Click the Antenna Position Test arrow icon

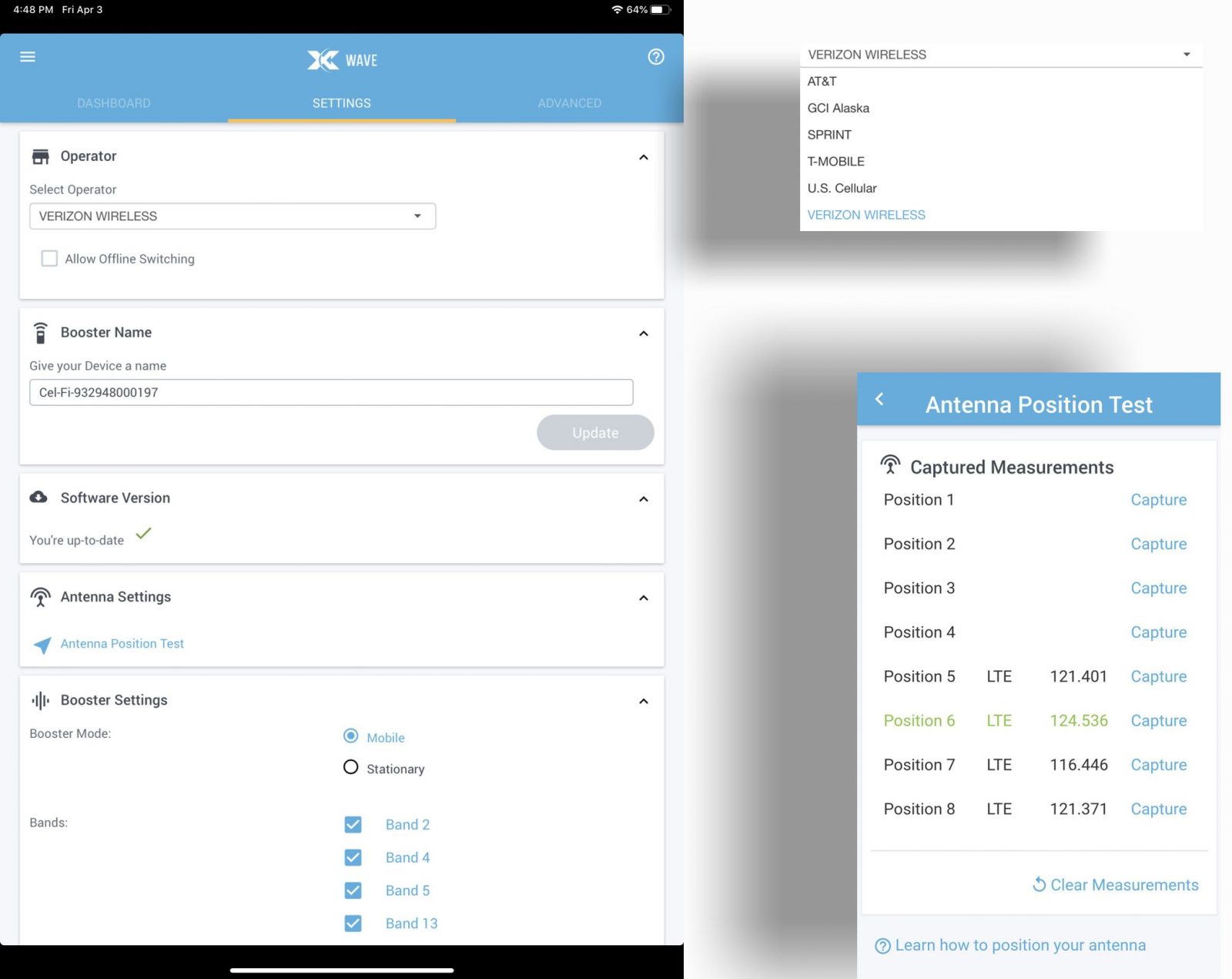42,645
